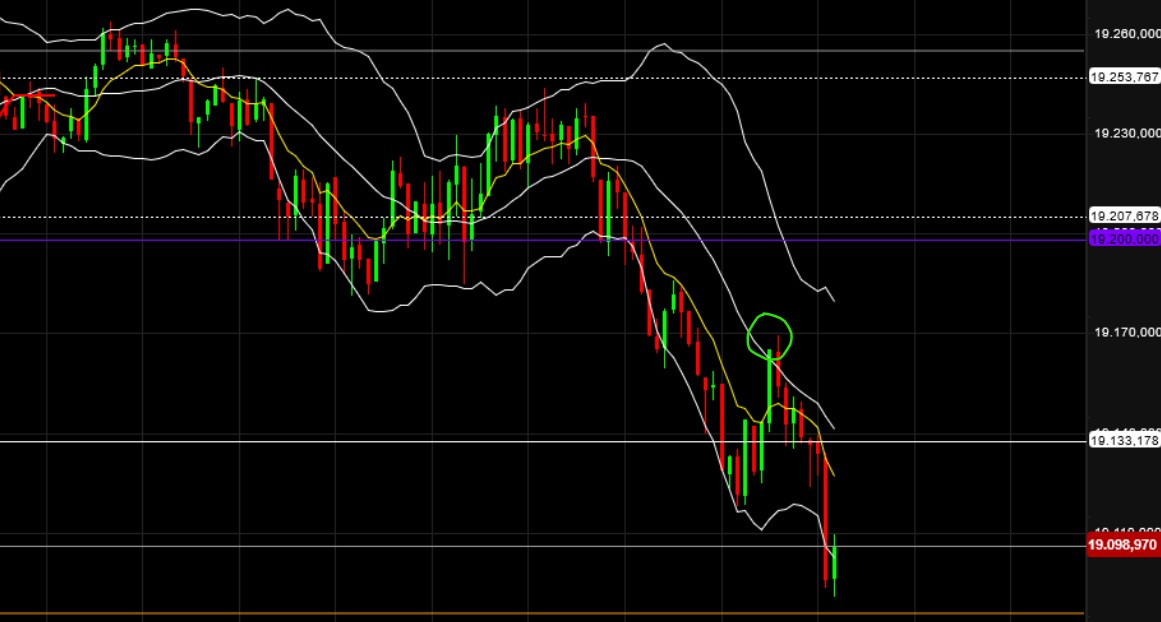
Task: Select the highlighted blue 19.200,000 price label
Action: pyautogui.click(x=1123, y=239)
